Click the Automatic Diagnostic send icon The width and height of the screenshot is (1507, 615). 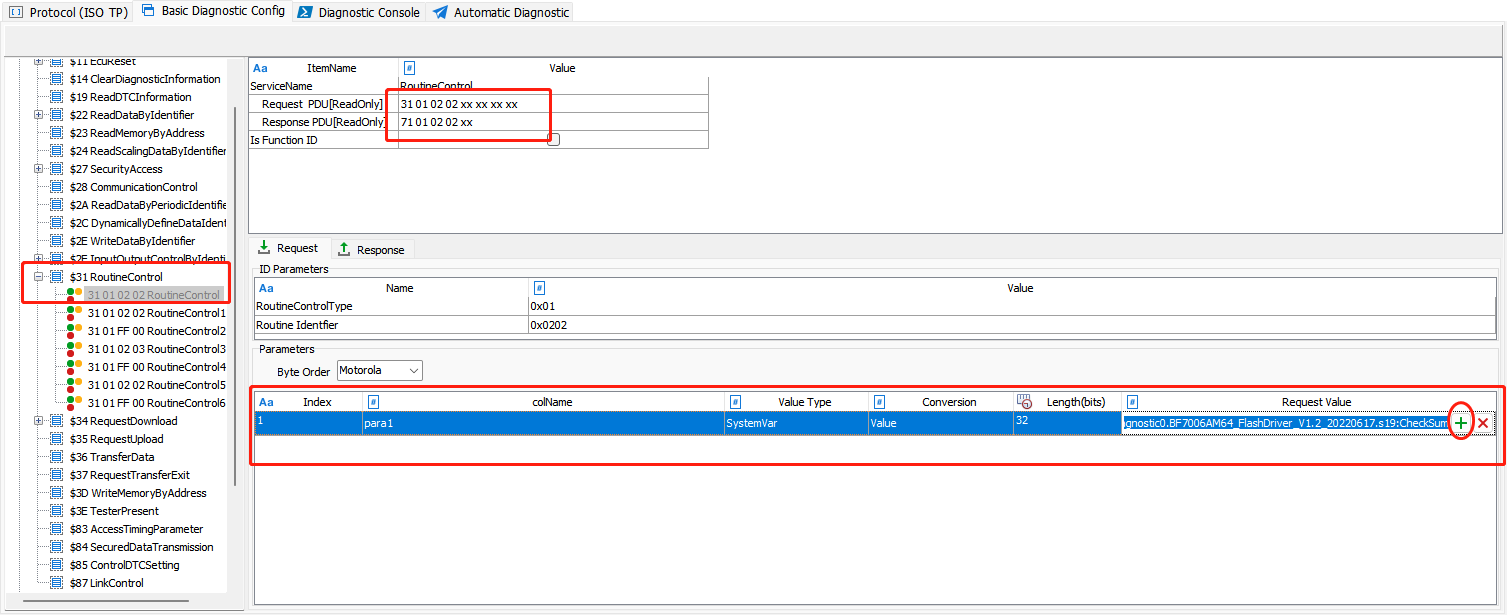pyautogui.click(x=439, y=12)
